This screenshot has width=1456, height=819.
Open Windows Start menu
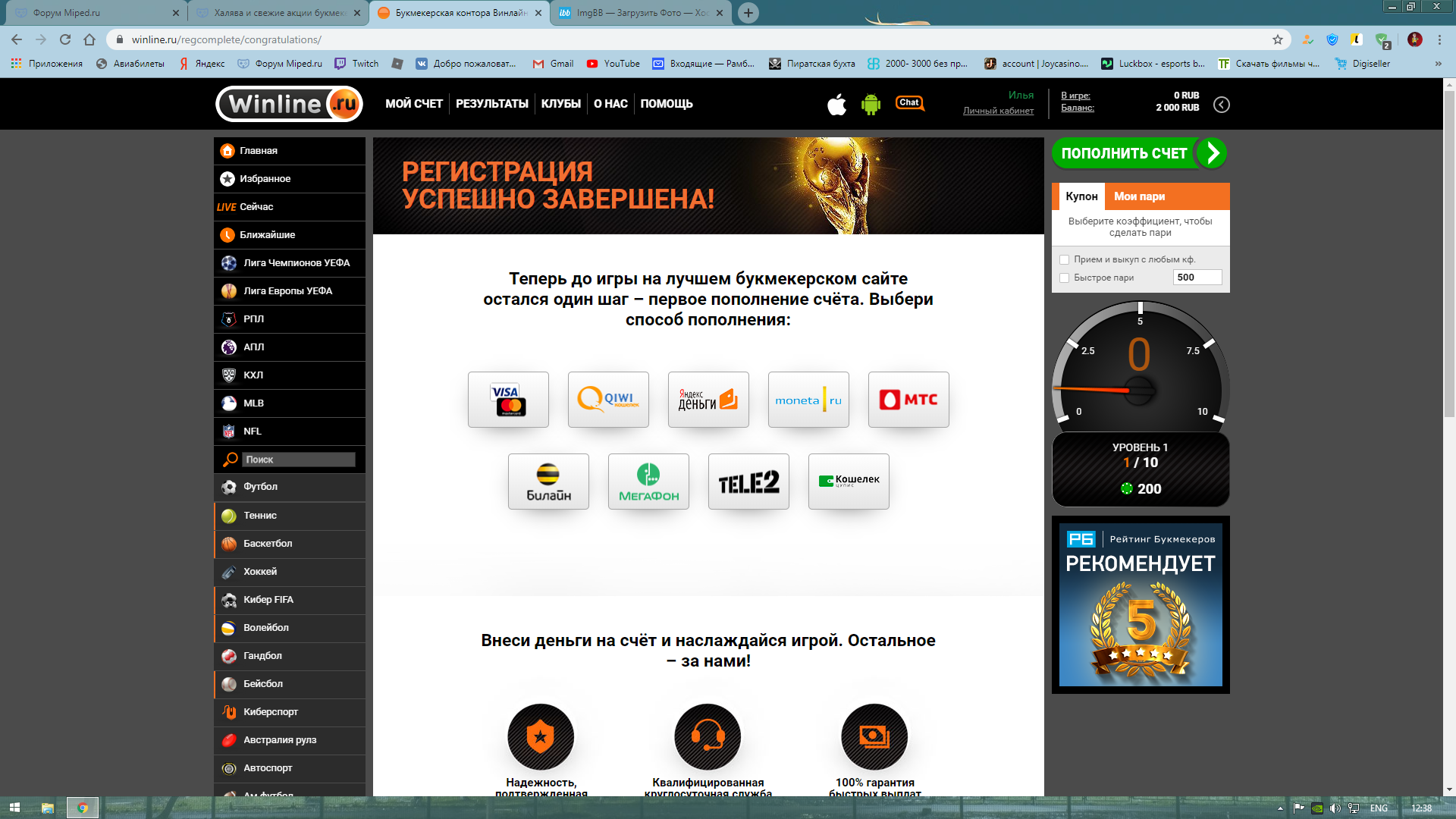pos(14,808)
